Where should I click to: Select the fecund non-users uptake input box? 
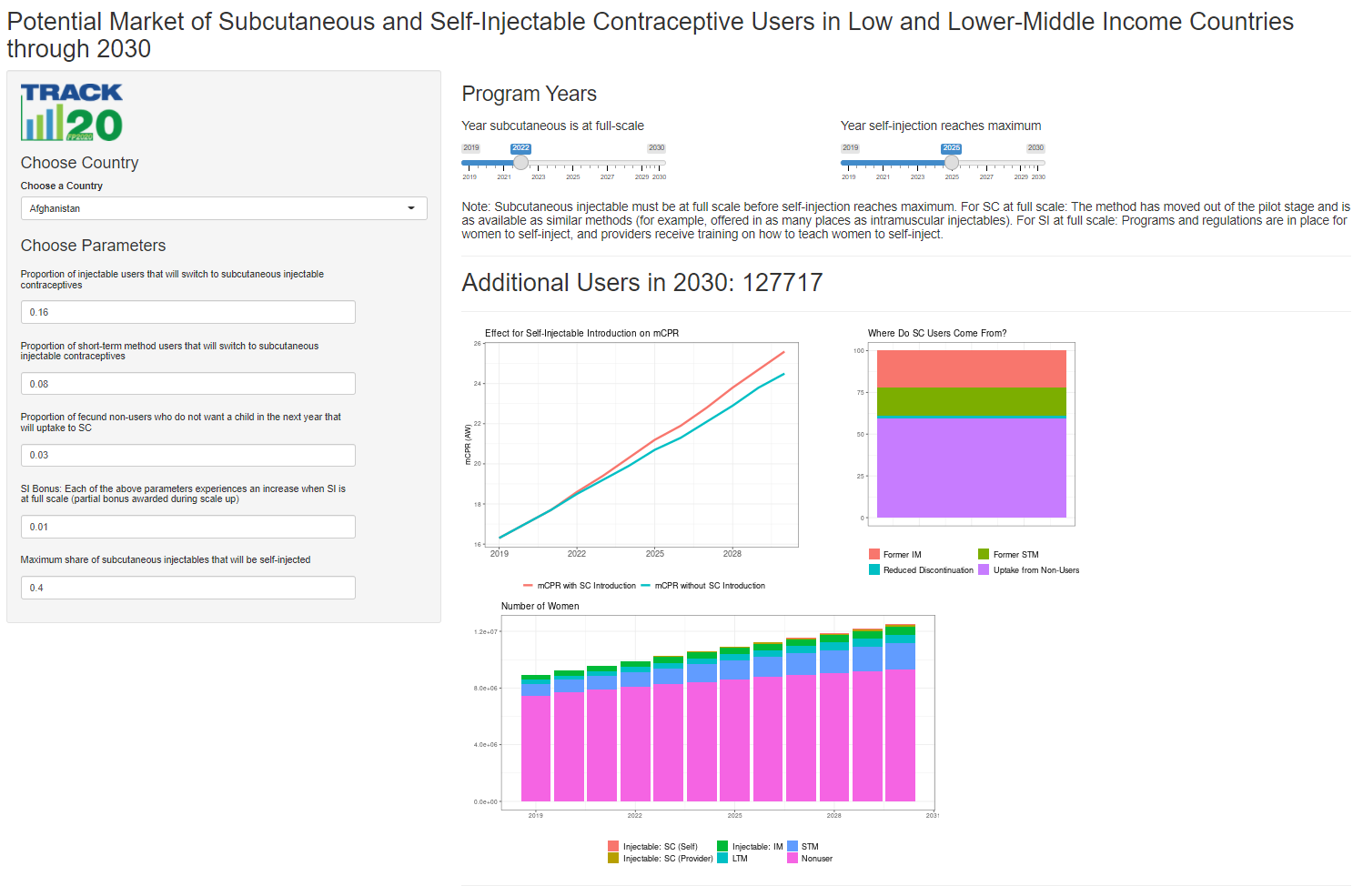coord(187,455)
